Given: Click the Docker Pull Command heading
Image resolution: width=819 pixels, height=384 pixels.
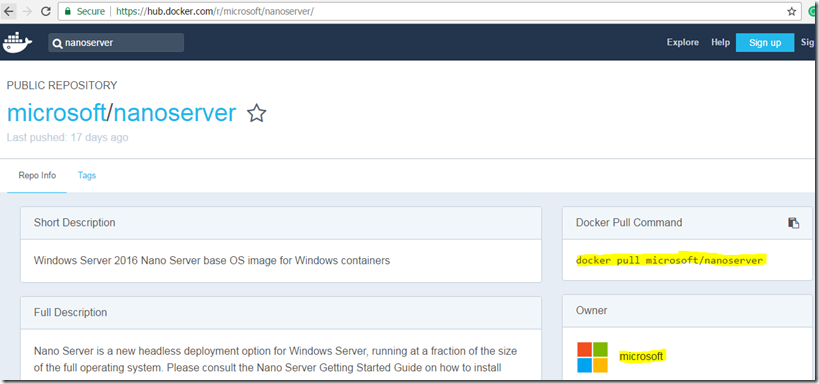Looking at the screenshot, I should pyautogui.click(x=629, y=223).
